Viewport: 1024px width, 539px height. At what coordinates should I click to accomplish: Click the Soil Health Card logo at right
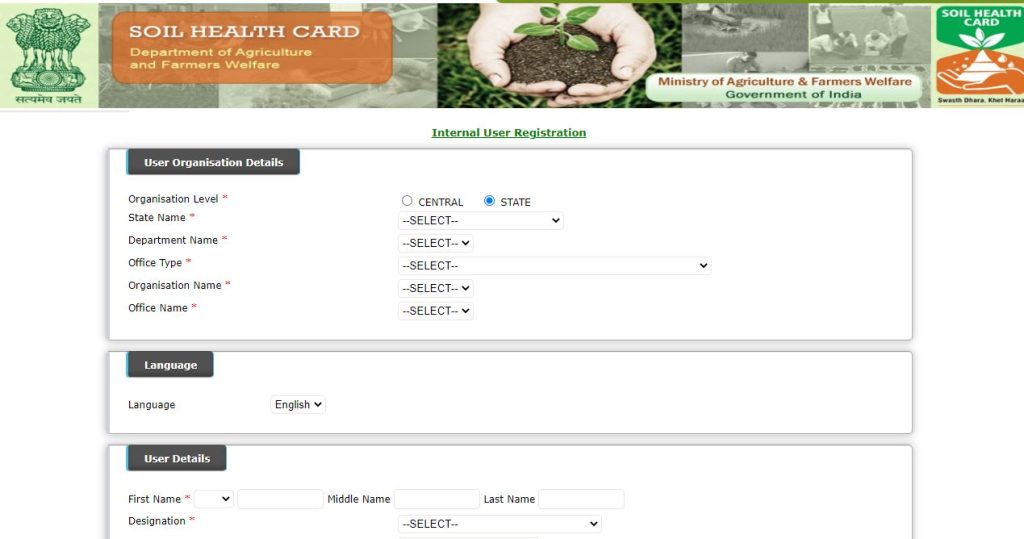[978, 56]
